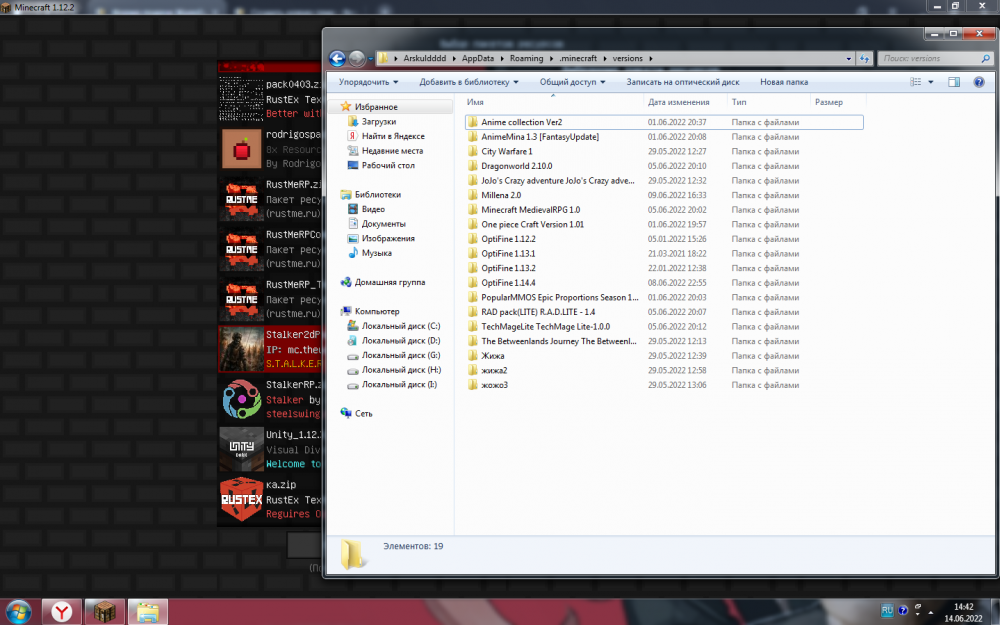Open Локальный диск (H:)
Image resolution: width=1000 pixels, height=625 pixels.
401,370
